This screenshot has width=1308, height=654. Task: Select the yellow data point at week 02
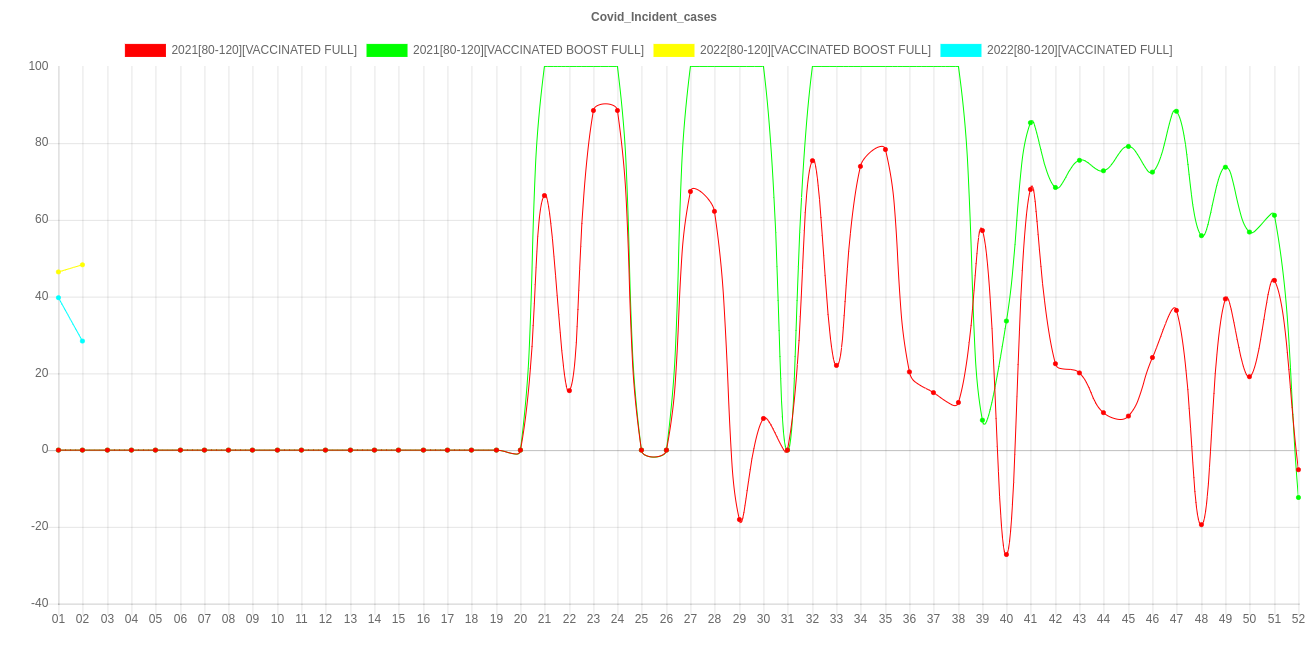(x=82, y=265)
